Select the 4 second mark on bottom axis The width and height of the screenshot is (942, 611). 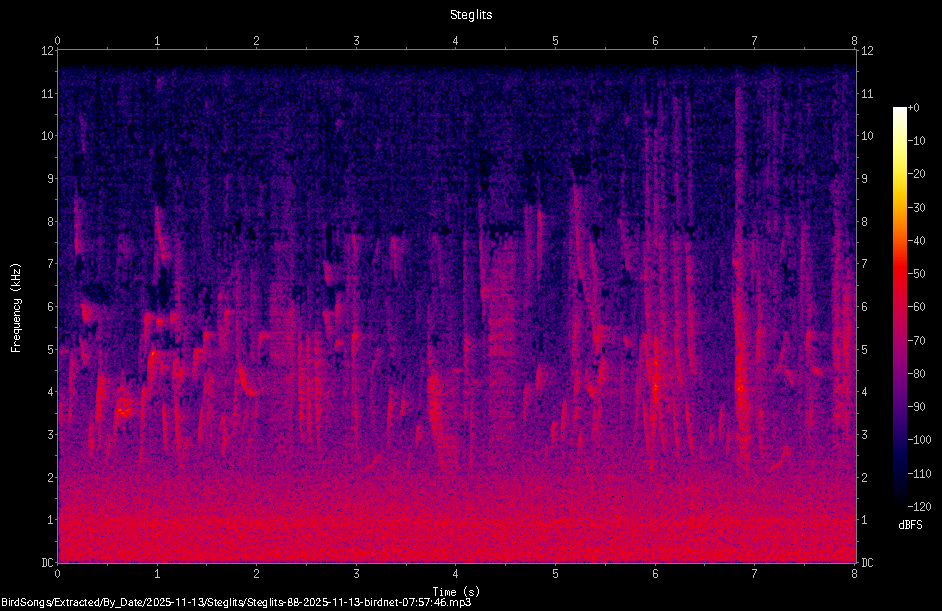[455, 574]
